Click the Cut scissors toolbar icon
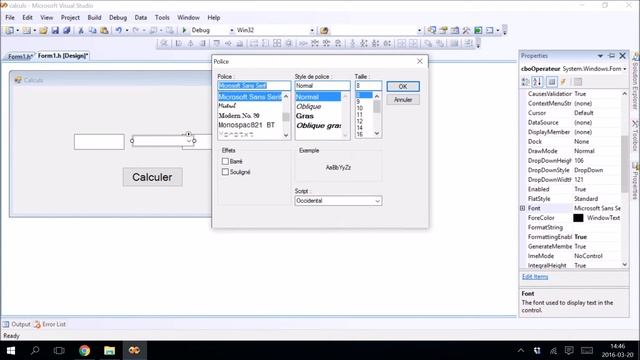This screenshot has height=360, width=640. (x=81, y=30)
